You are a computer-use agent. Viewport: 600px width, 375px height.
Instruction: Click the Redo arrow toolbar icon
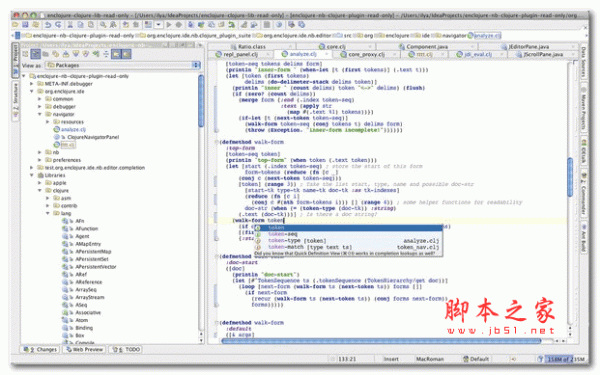tap(58, 24)
